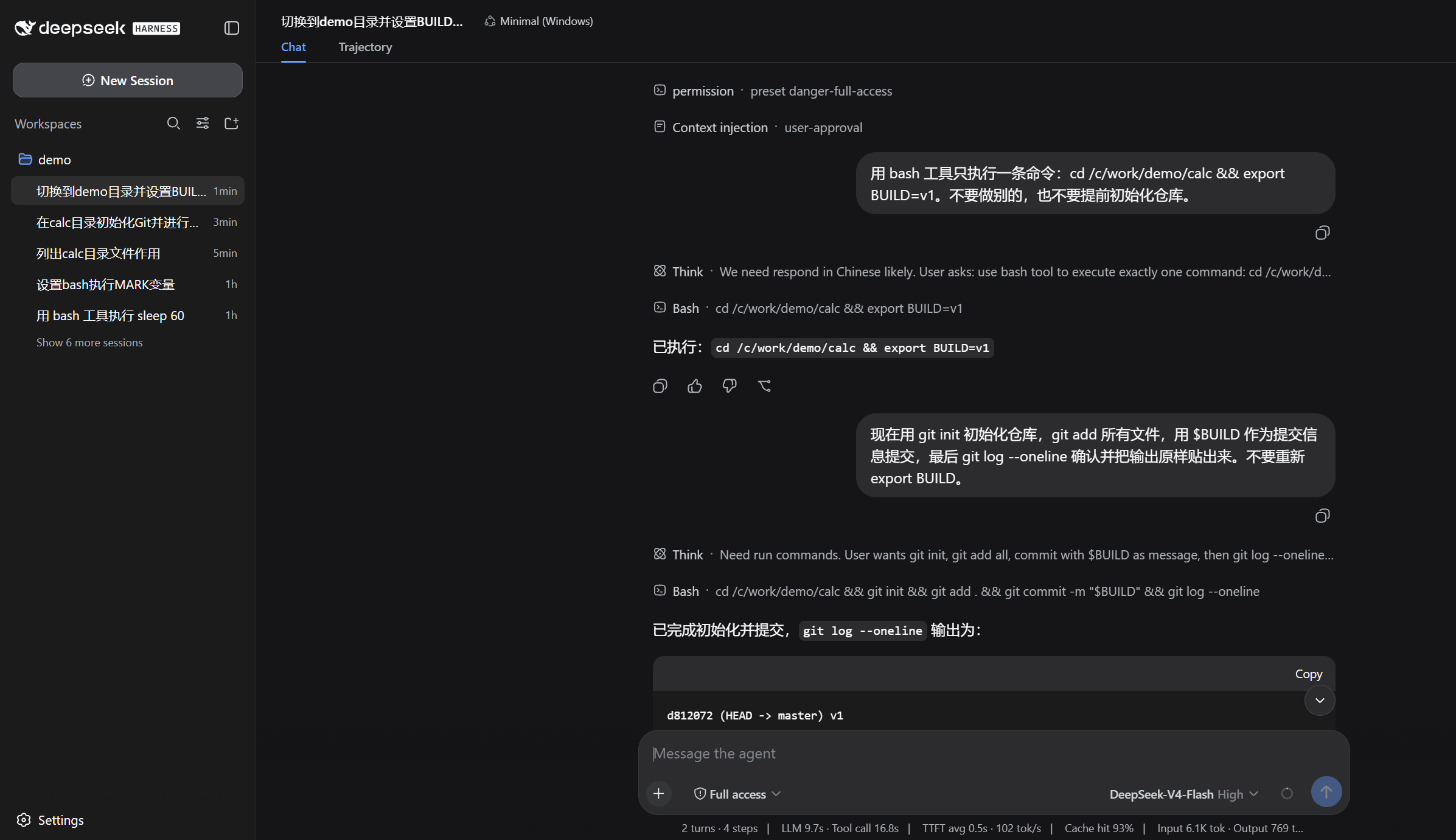This screenshot has width=1456, height=840.
Task: Copy the assistant reply 已执行
Action: (660, 386)
